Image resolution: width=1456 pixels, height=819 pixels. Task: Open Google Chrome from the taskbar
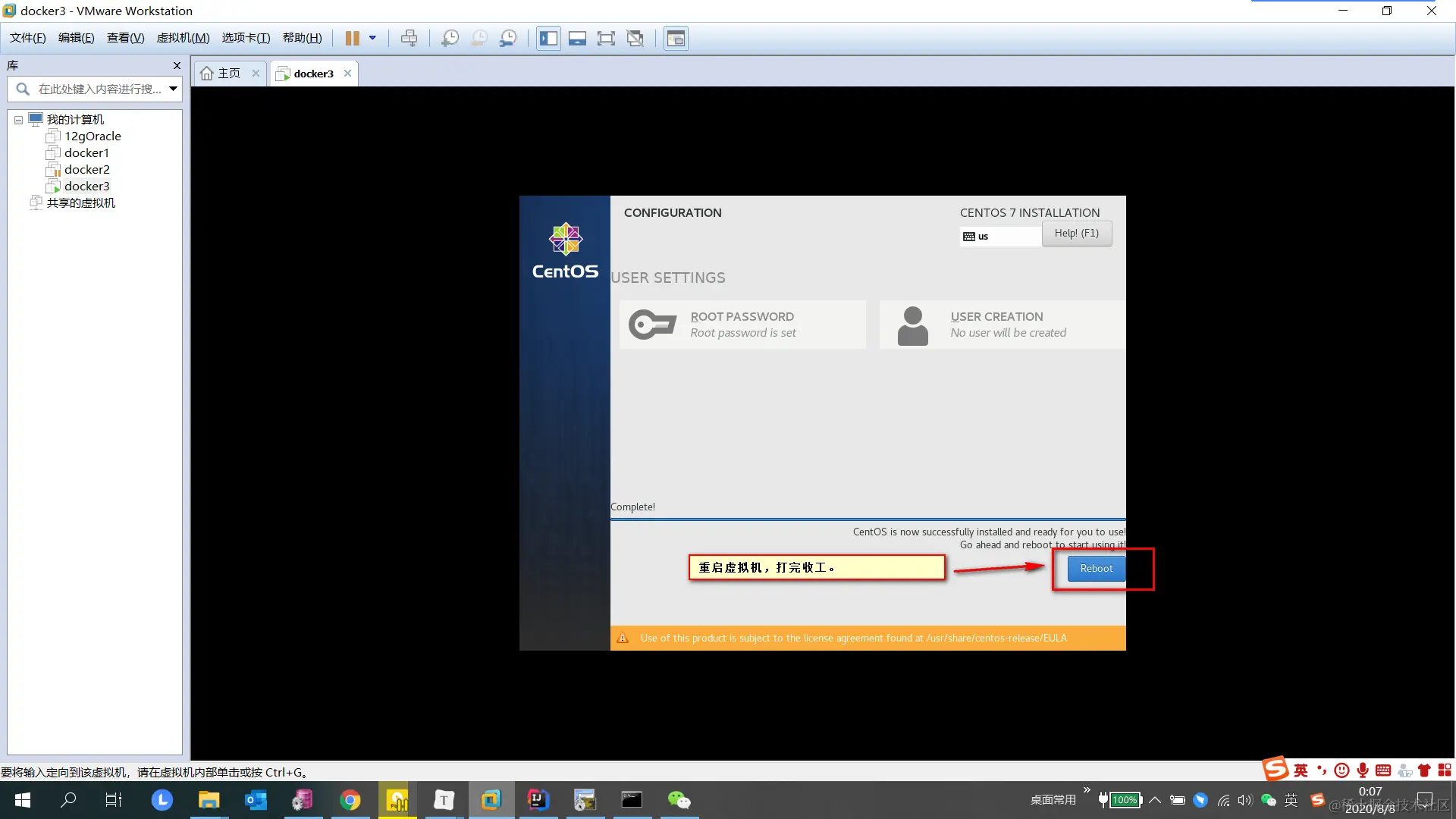click(x=350, y=800)
